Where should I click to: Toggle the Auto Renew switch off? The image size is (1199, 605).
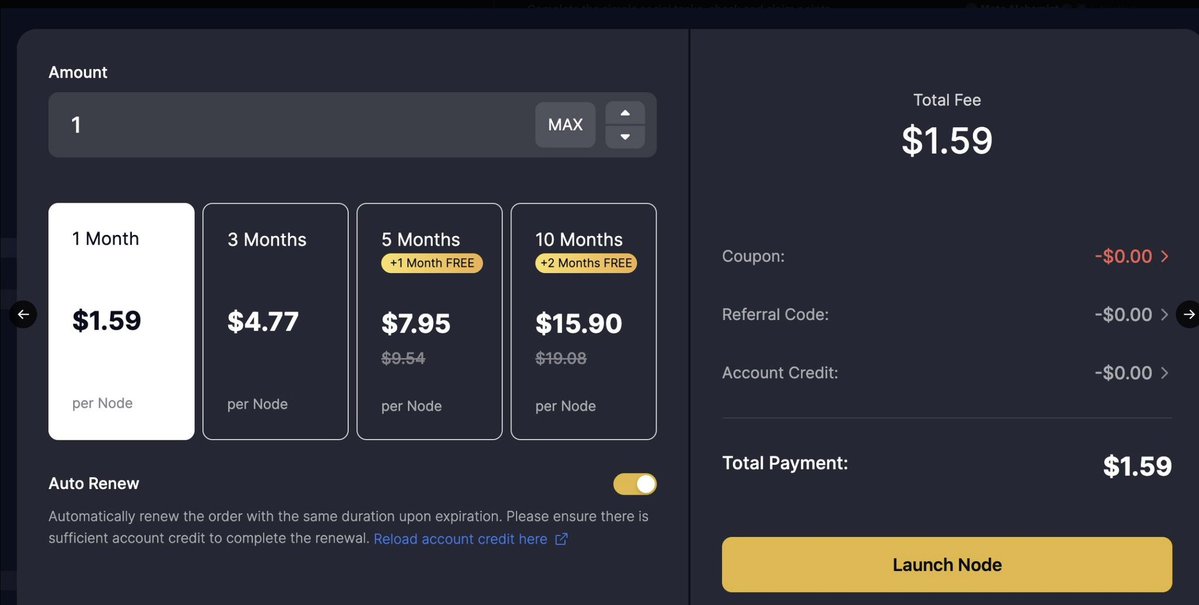pyautogui.click(x=635, y=484)
